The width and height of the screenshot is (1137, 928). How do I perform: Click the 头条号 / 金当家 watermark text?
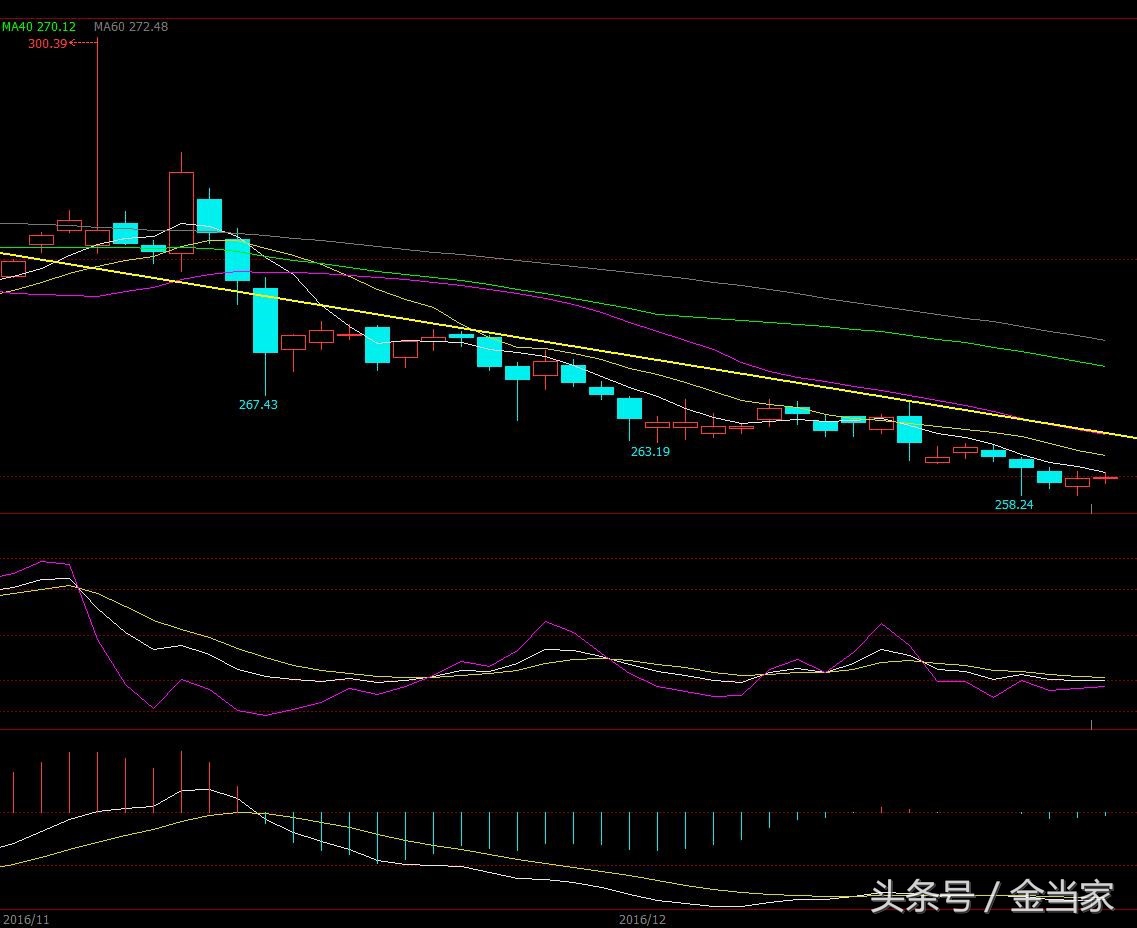pyautogui.click(x=991, y=897)
